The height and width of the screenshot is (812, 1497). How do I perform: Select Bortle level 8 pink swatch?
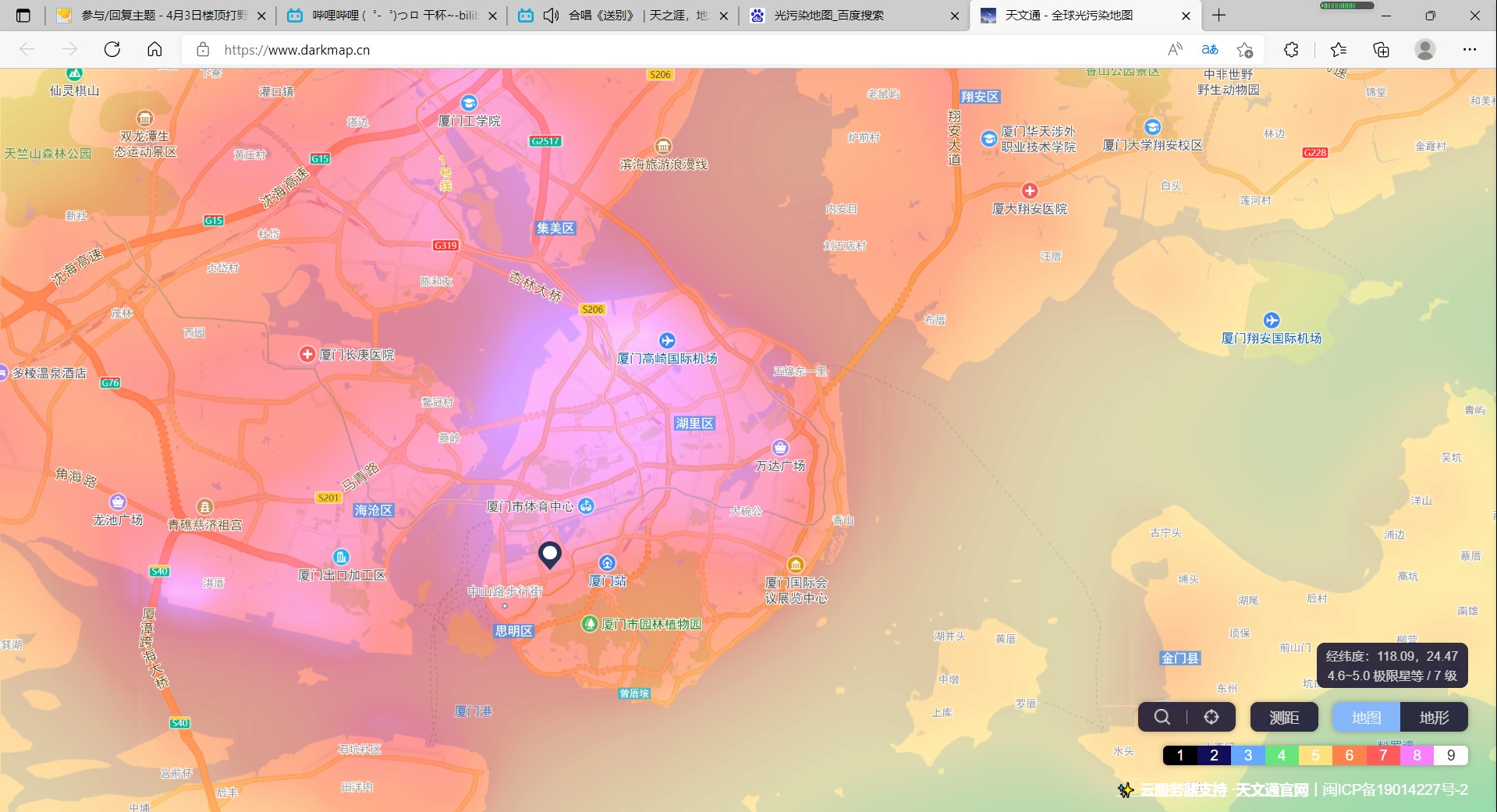[x=1417, y=755]
